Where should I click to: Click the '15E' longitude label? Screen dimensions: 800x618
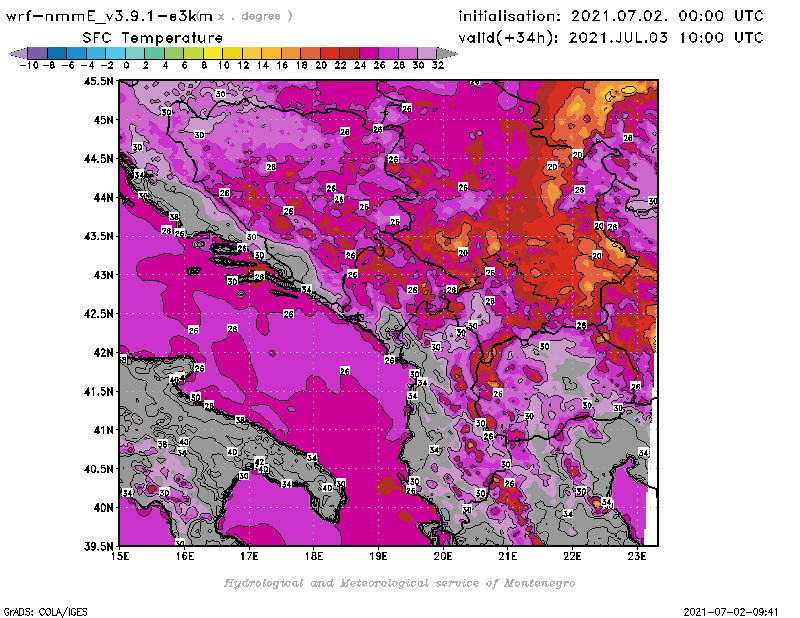[x=120, y=556]
